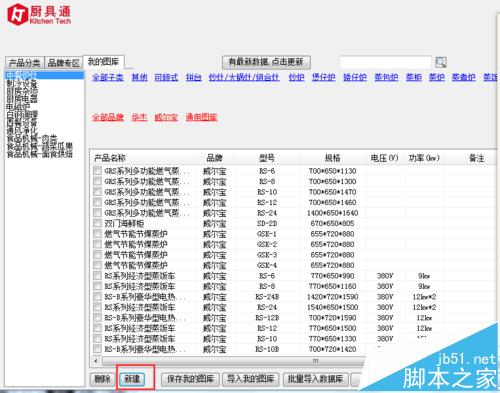Sort by the 型号 column header
The height and width of the screenshot is (393, 500).
(267, 158)
